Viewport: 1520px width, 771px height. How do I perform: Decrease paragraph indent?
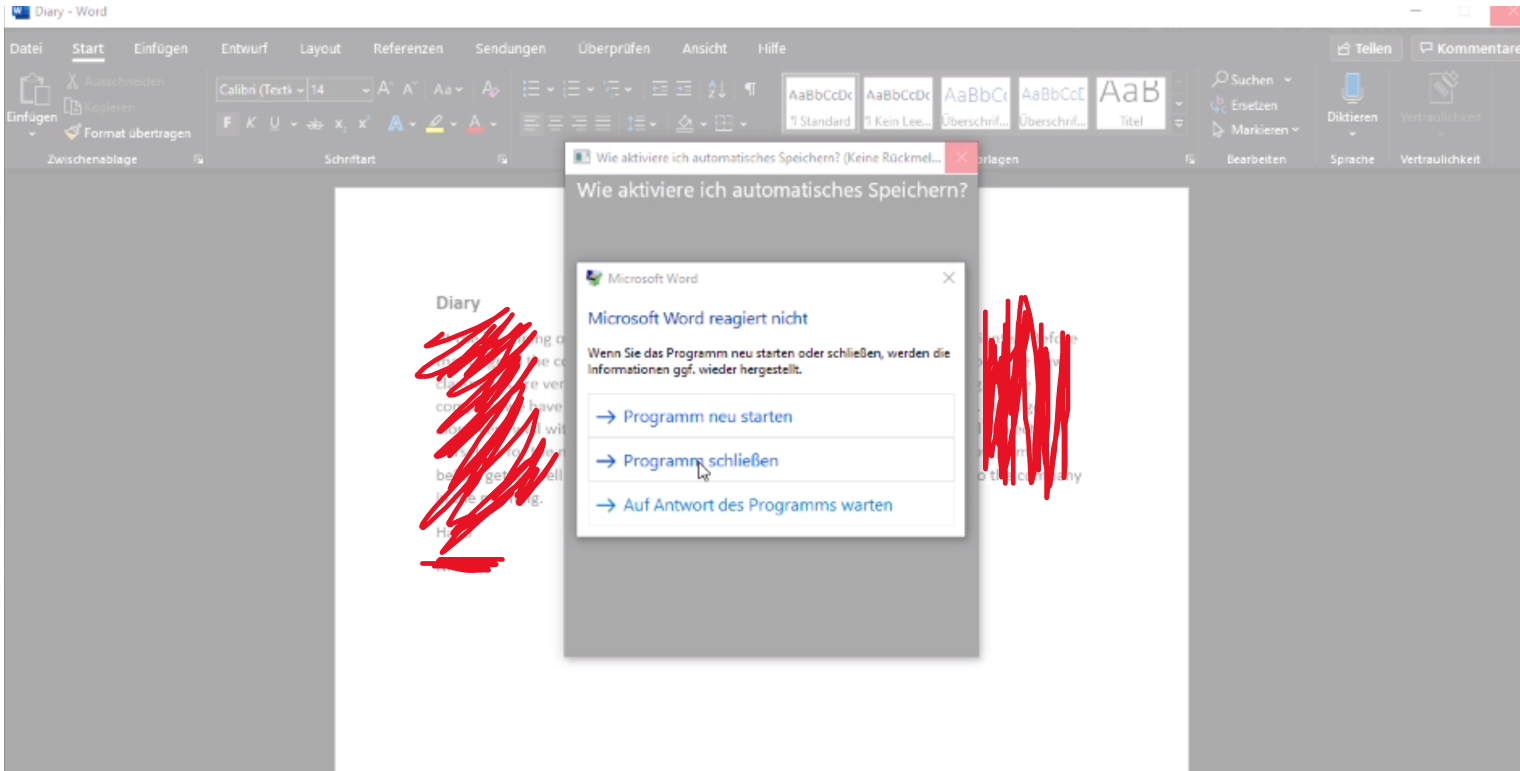(x=660, y=90)
